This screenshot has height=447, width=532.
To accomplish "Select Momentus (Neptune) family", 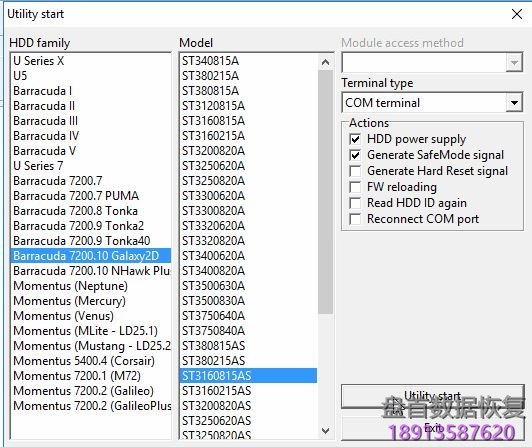I will point(91,286).
